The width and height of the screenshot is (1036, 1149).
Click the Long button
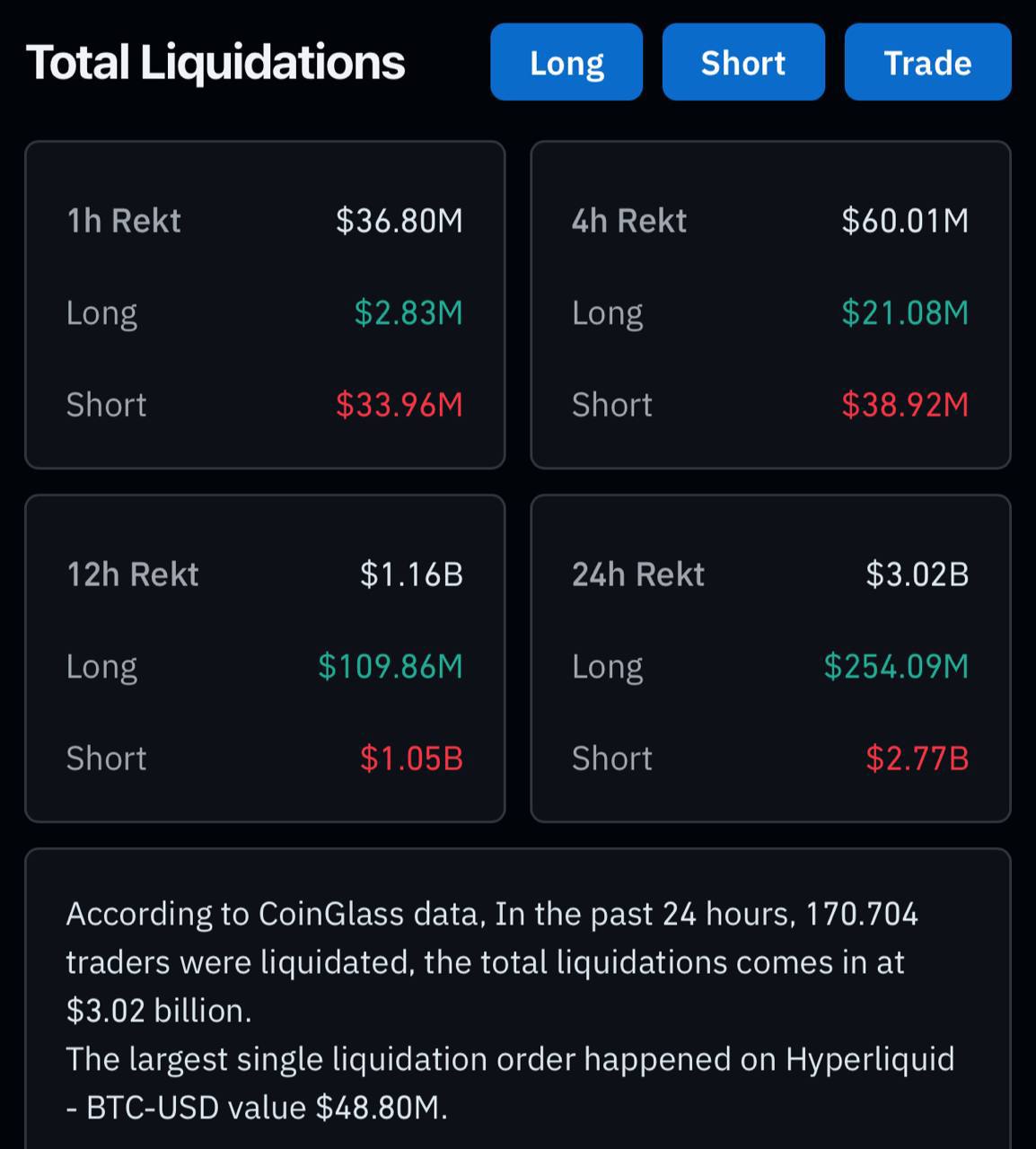point(566,62)
